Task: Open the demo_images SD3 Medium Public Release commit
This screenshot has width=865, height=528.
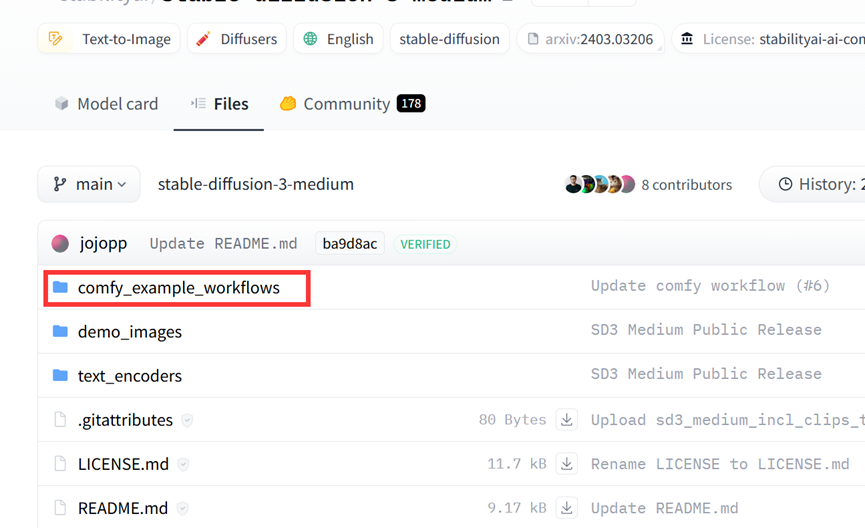Action: pyautogui.click(x=706, y=330)
